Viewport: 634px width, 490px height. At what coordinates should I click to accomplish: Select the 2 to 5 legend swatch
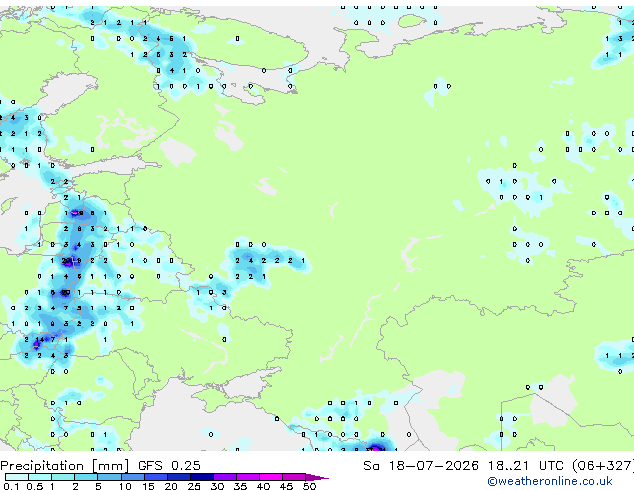(x=86, y=477)
